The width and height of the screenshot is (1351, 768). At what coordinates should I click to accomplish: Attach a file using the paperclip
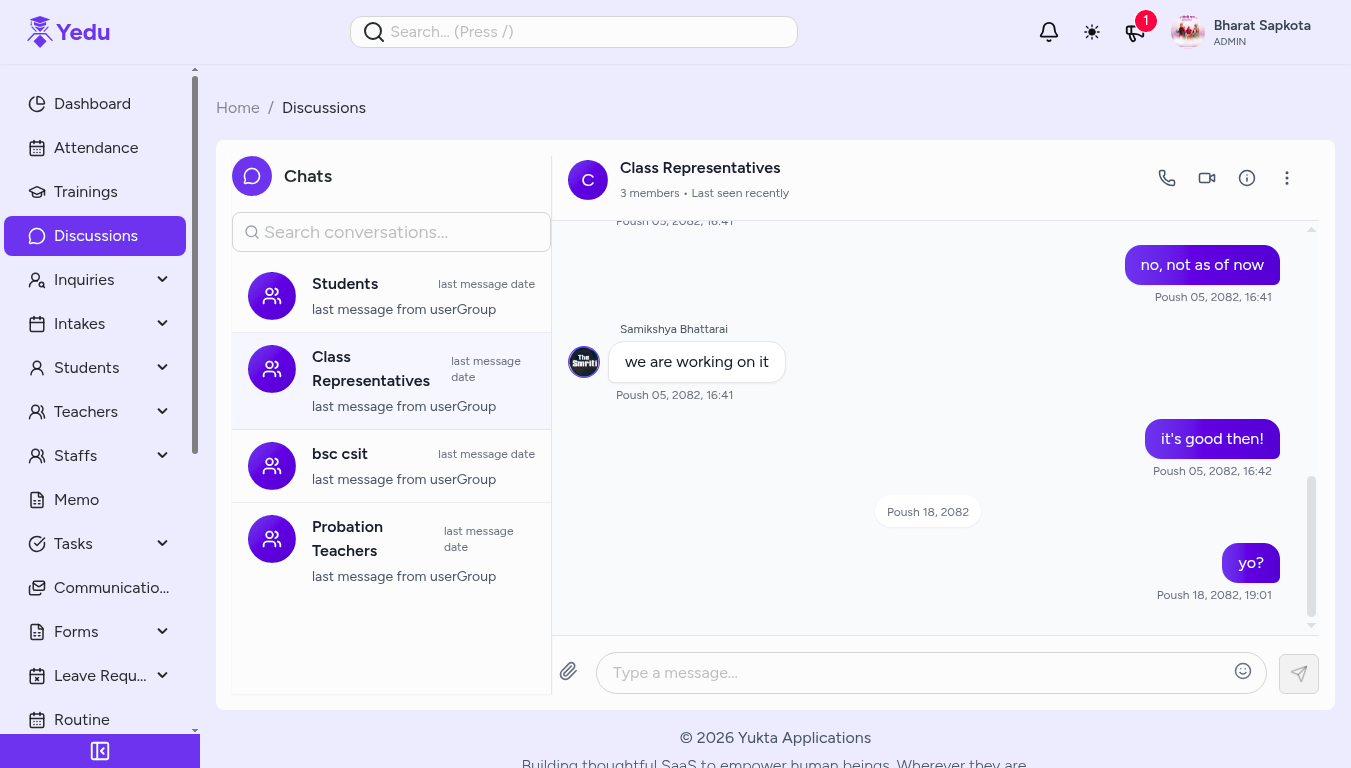tap(568, 671)
